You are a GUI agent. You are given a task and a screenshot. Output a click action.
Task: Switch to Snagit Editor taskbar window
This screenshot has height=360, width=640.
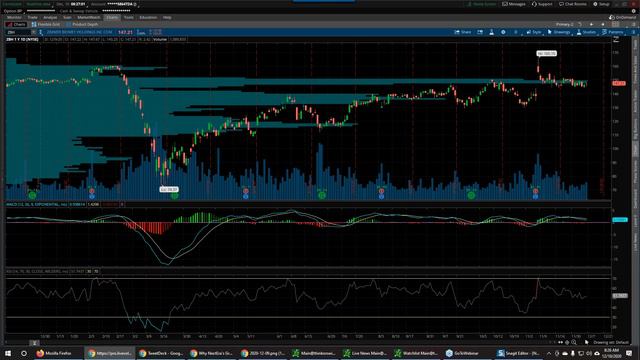pos(519,353)
